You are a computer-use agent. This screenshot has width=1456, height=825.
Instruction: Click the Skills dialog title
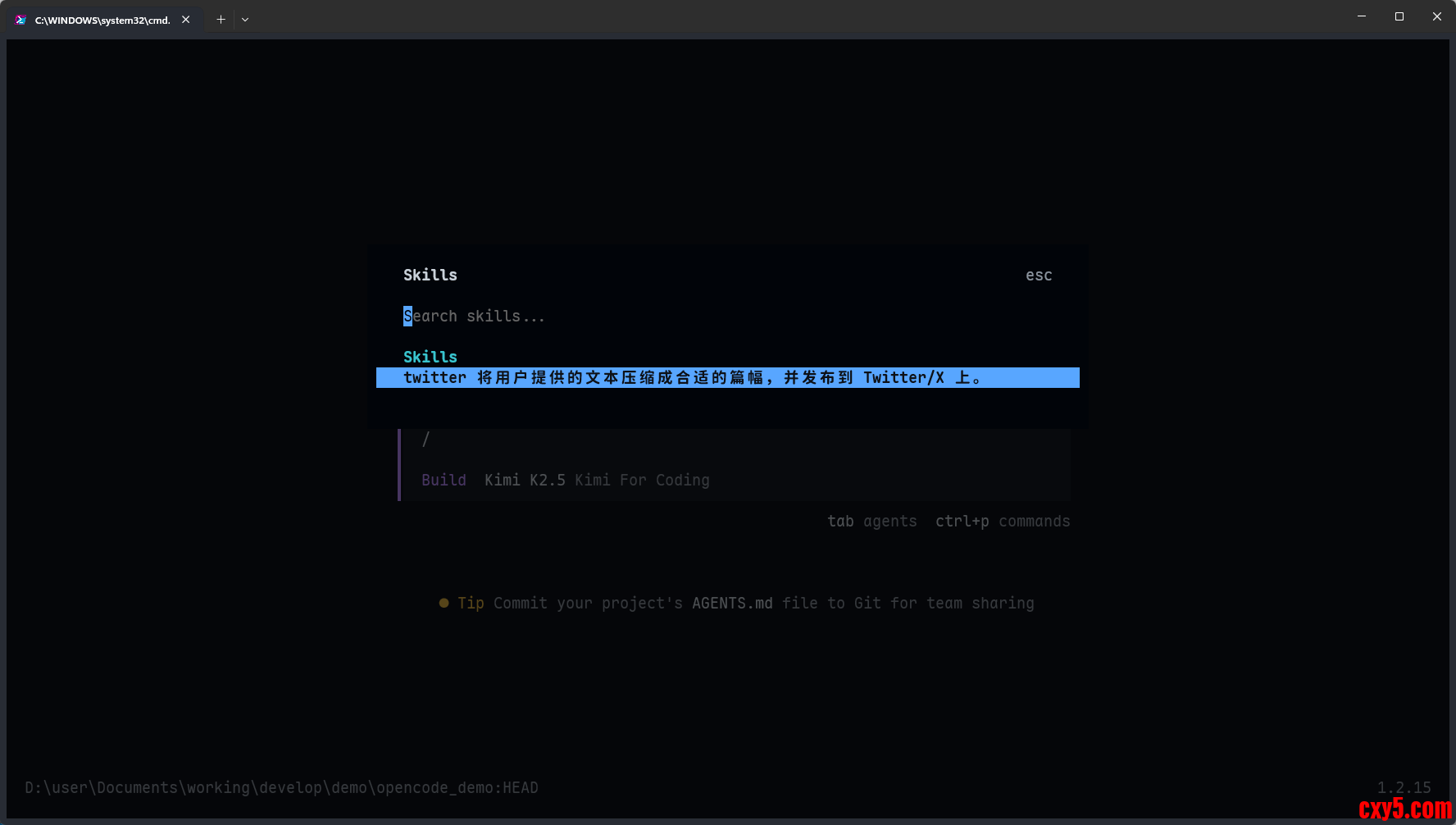pos(430,276)
